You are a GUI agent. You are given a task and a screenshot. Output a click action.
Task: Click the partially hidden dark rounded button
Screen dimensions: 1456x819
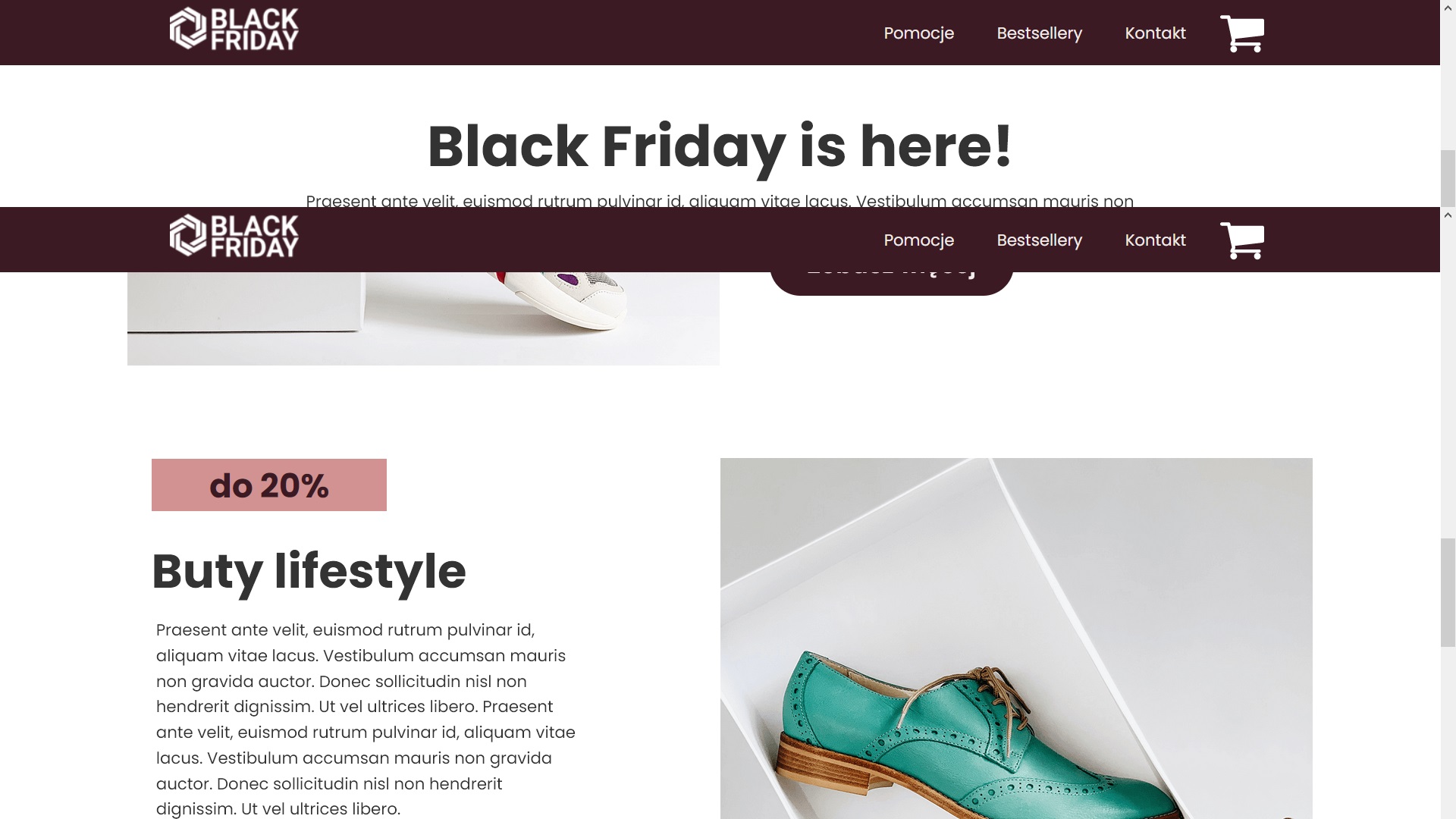coord(892,284)
